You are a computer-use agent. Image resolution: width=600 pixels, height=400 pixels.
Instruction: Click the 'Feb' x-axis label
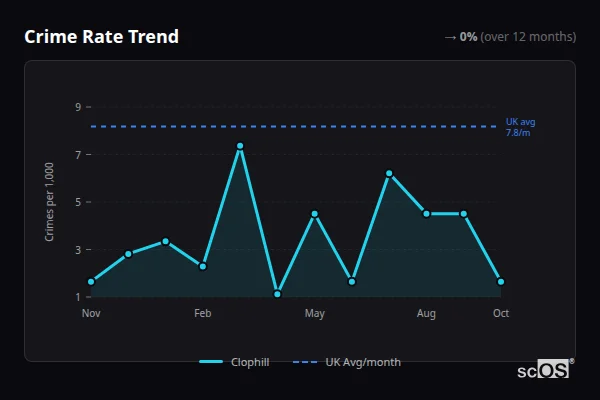click(203, 313)
